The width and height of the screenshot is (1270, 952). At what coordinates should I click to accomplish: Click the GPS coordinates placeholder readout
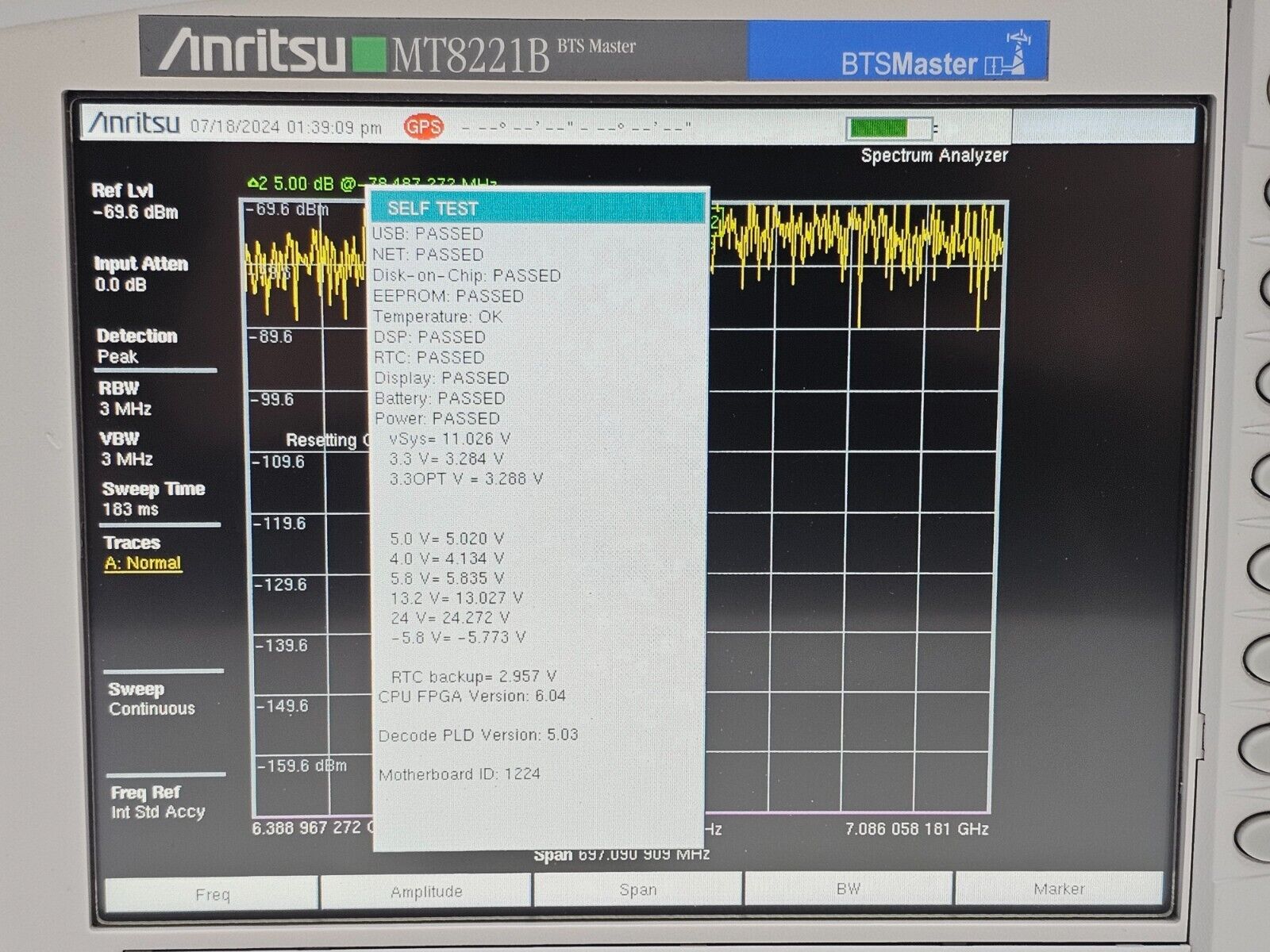pos(576,127)
